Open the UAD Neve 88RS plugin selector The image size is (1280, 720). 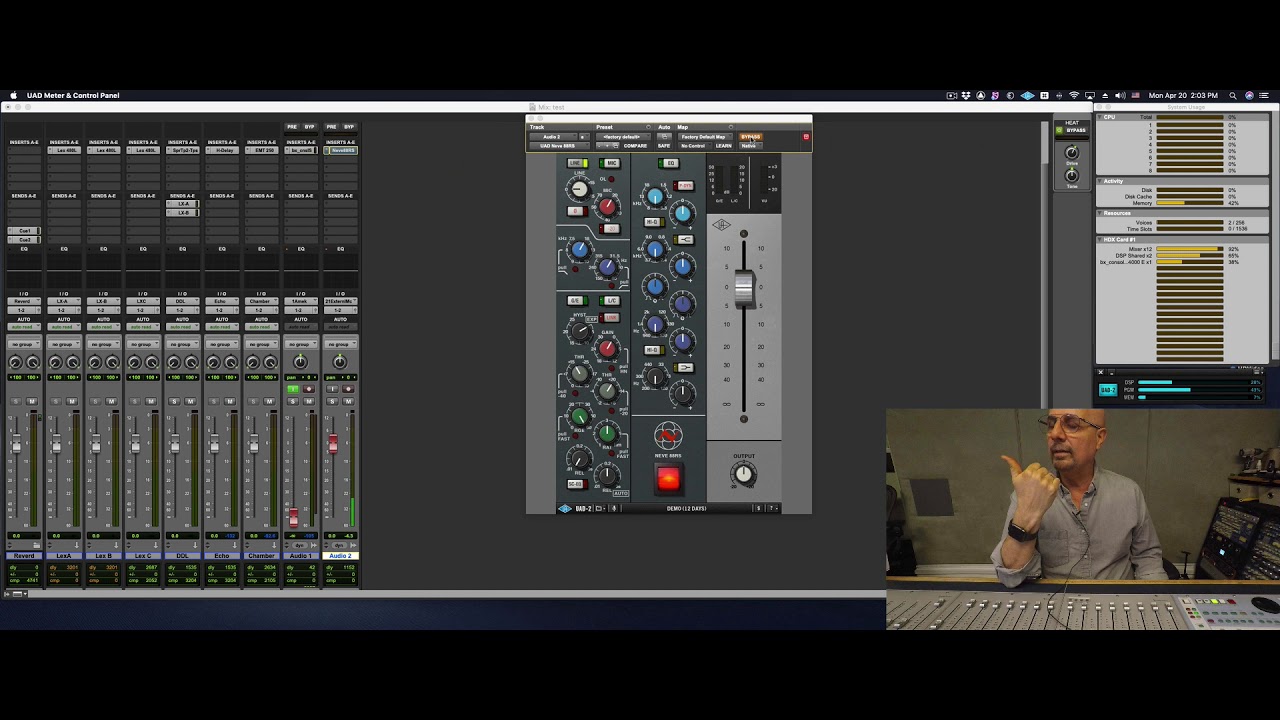click(x=559, y=146)
